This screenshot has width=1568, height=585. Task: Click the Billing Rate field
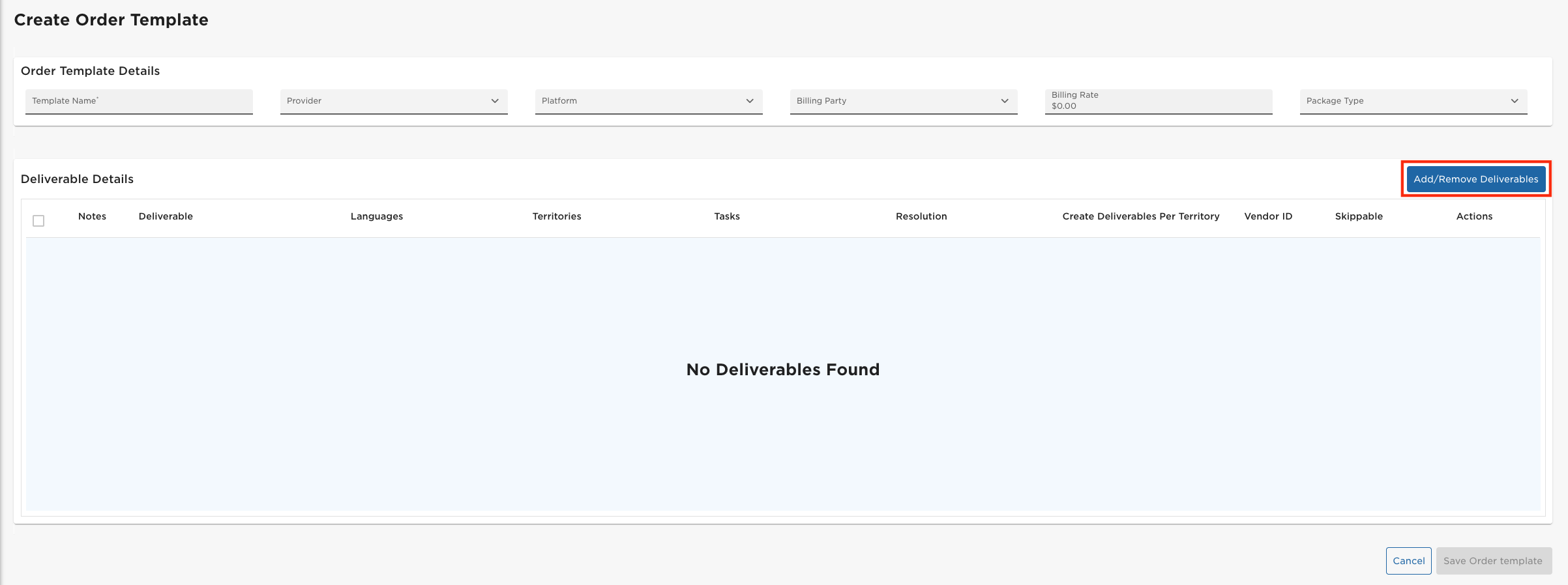click(x=1159, y=102)
